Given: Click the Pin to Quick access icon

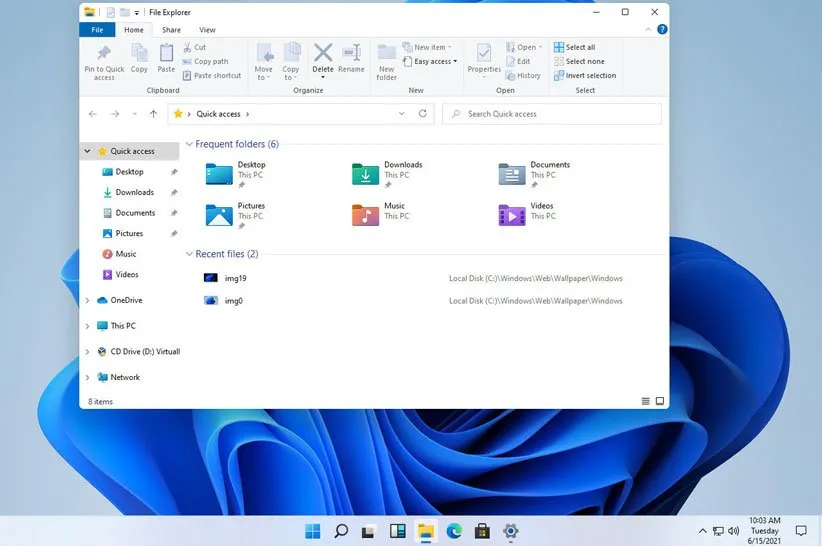Looking at the screenshot, I should click(104, 56).
